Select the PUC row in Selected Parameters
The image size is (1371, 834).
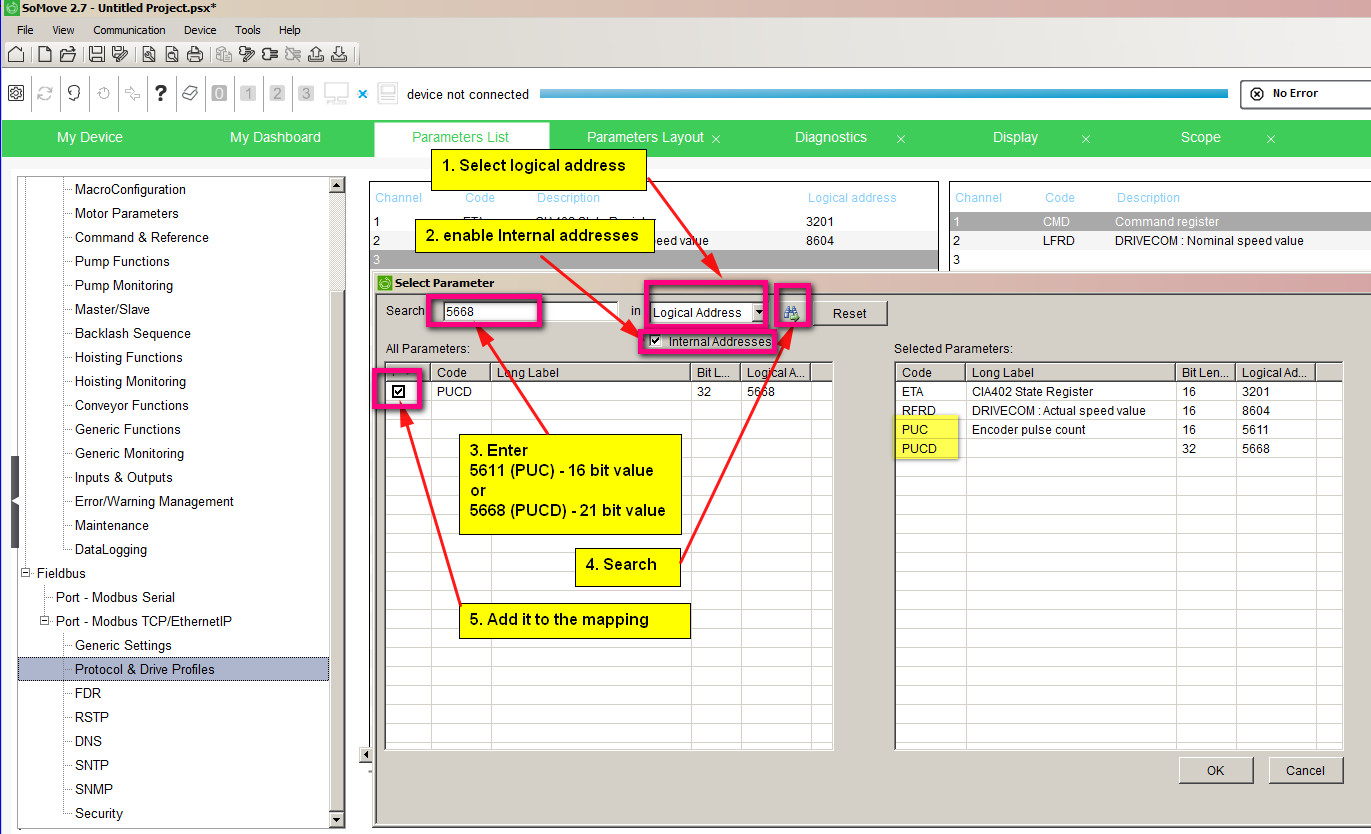coord(1118,430)
